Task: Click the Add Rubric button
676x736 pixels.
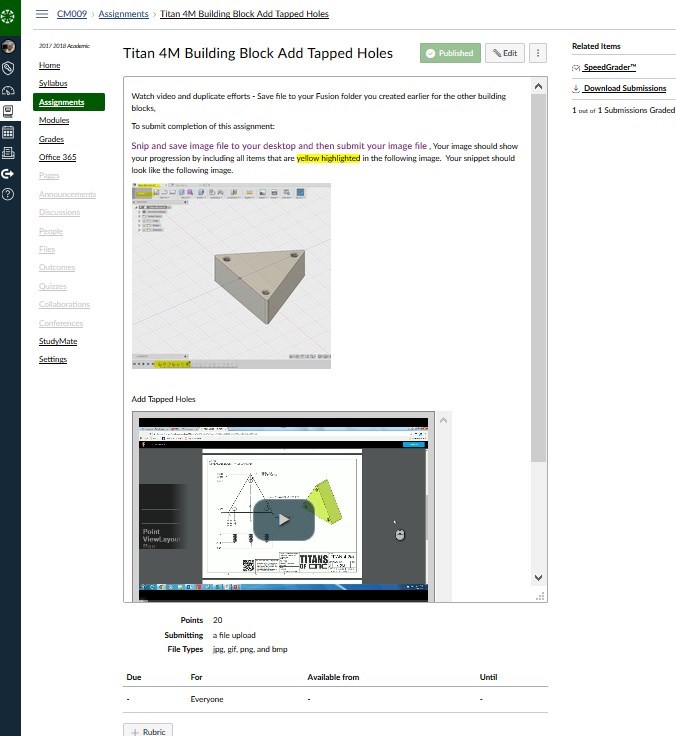Action: tap(148, 730)
